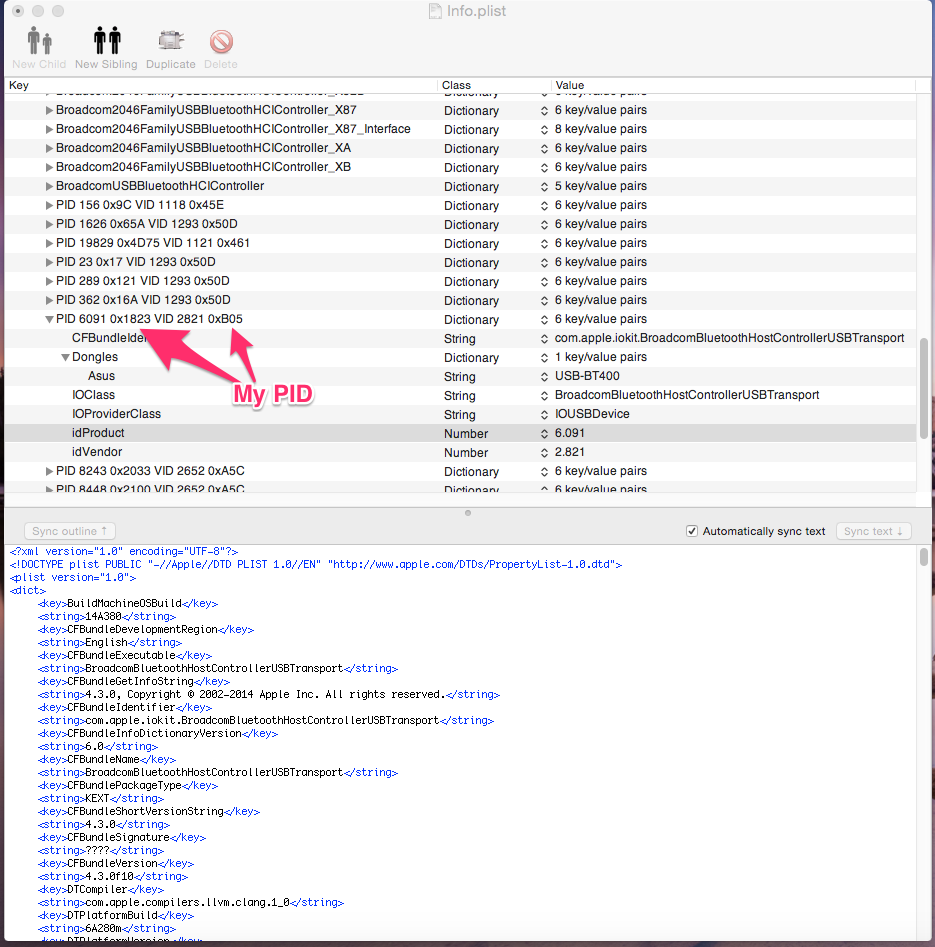This screenshot has height=947, width=935.
Task: Click the Delete toolbar icon
Action: coord(221,42)
